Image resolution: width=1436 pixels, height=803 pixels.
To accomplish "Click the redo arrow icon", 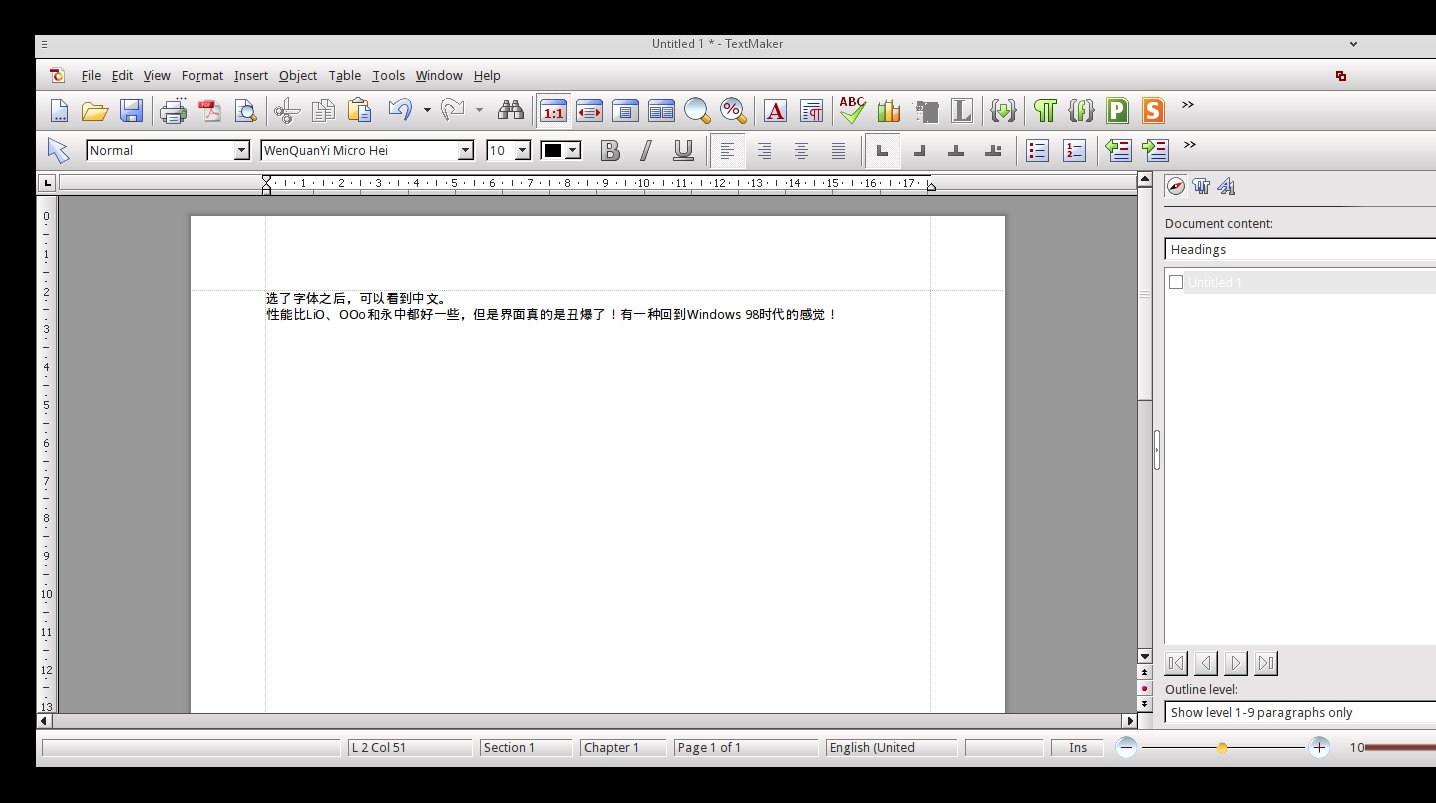I will point(453,110).
